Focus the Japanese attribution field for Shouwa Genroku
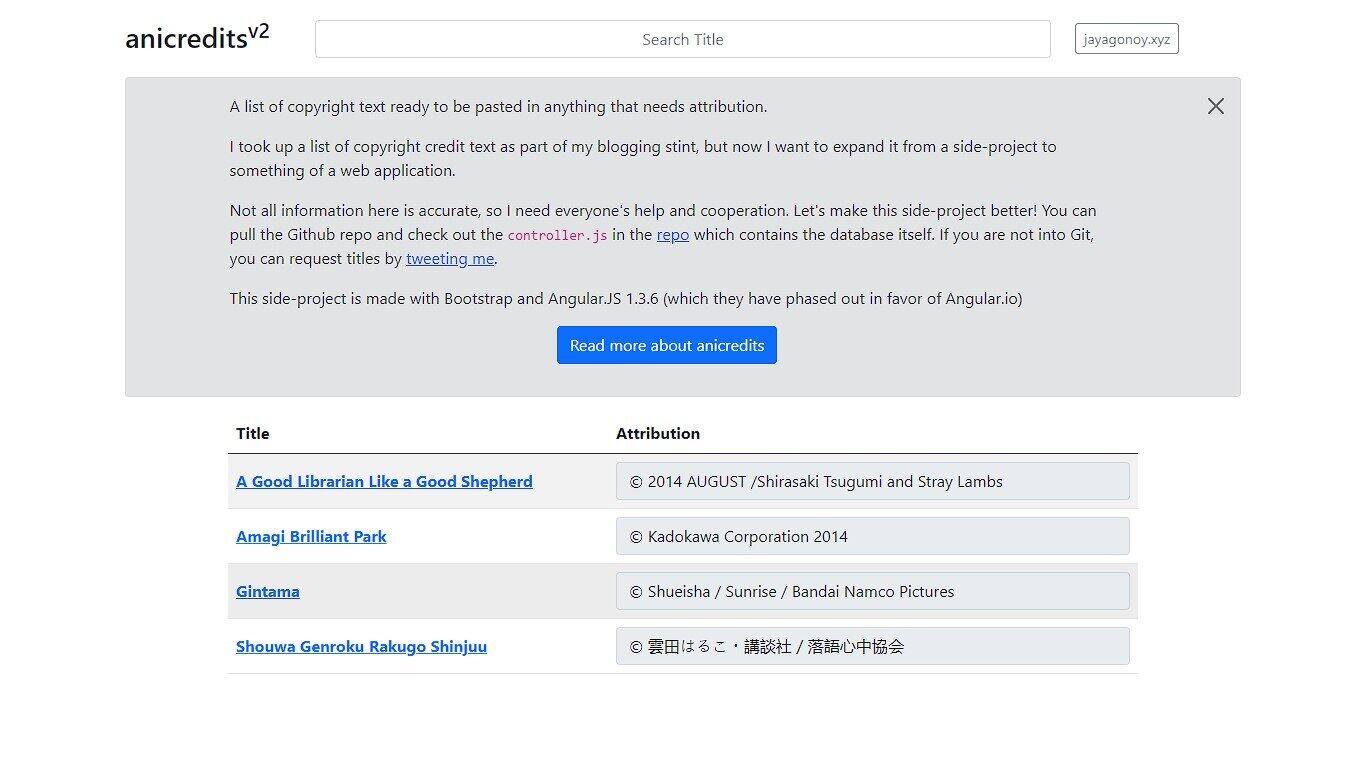Image resolution: width=1366 pixels, height=767 pixels. click(x=872, y=646)
